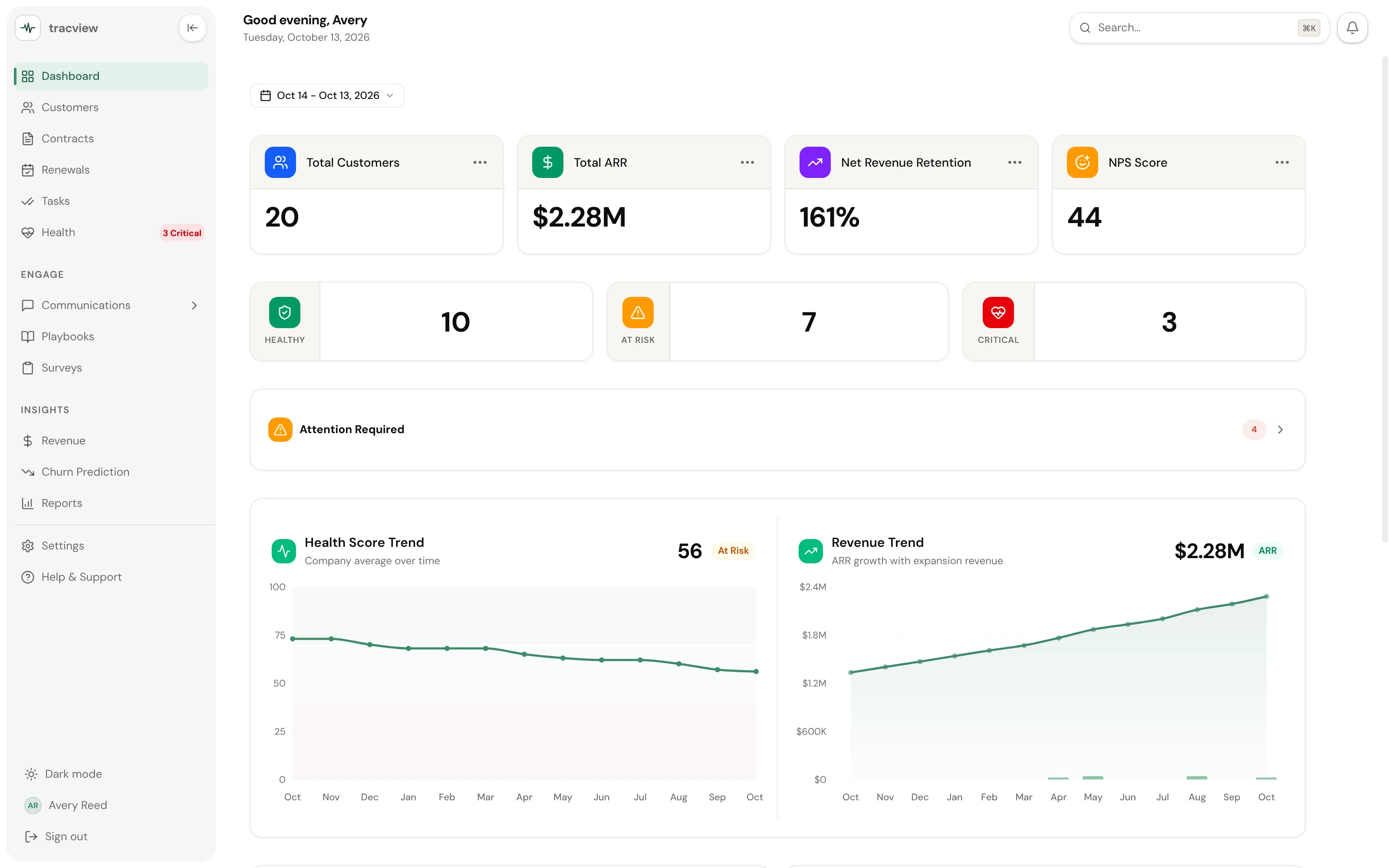1389x868 pixels.
Task: Click the 3 Critical badge
Action: (x=182, y=233)
